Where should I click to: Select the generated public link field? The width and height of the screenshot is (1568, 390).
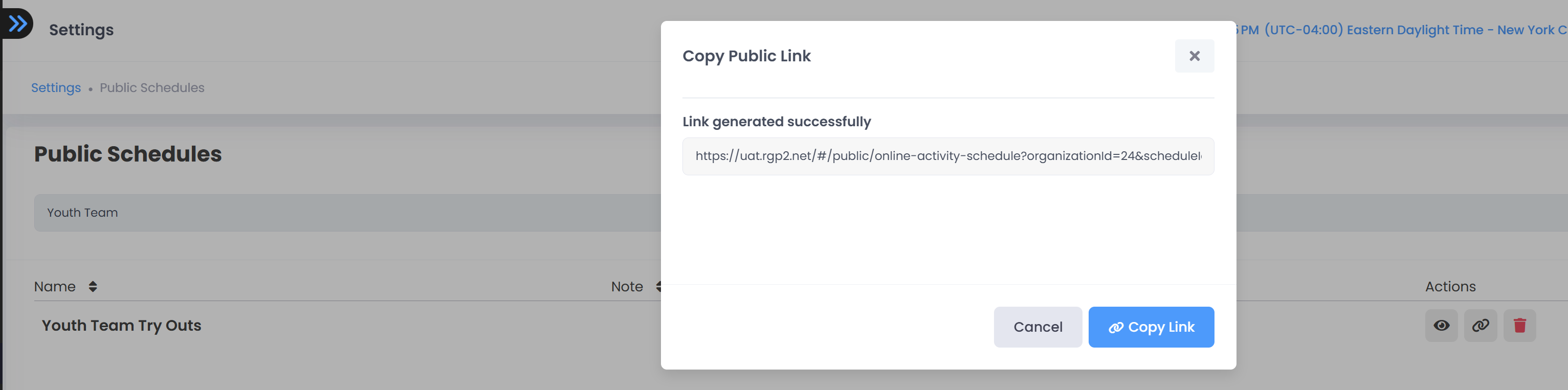pyautogui.click(x=948, y=156)
